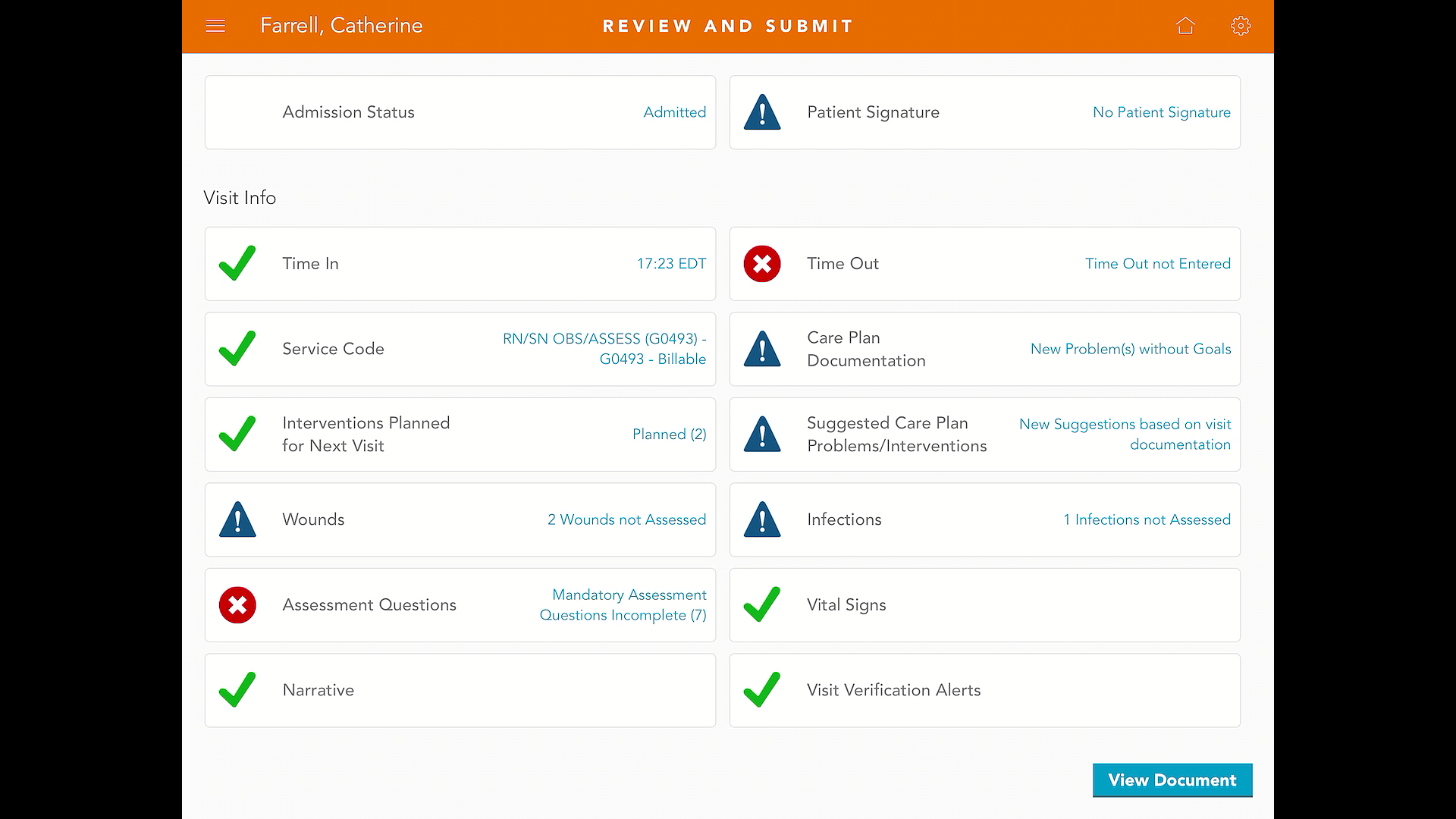Click the red X beside Assessment Questions

(x=237, y=605)
